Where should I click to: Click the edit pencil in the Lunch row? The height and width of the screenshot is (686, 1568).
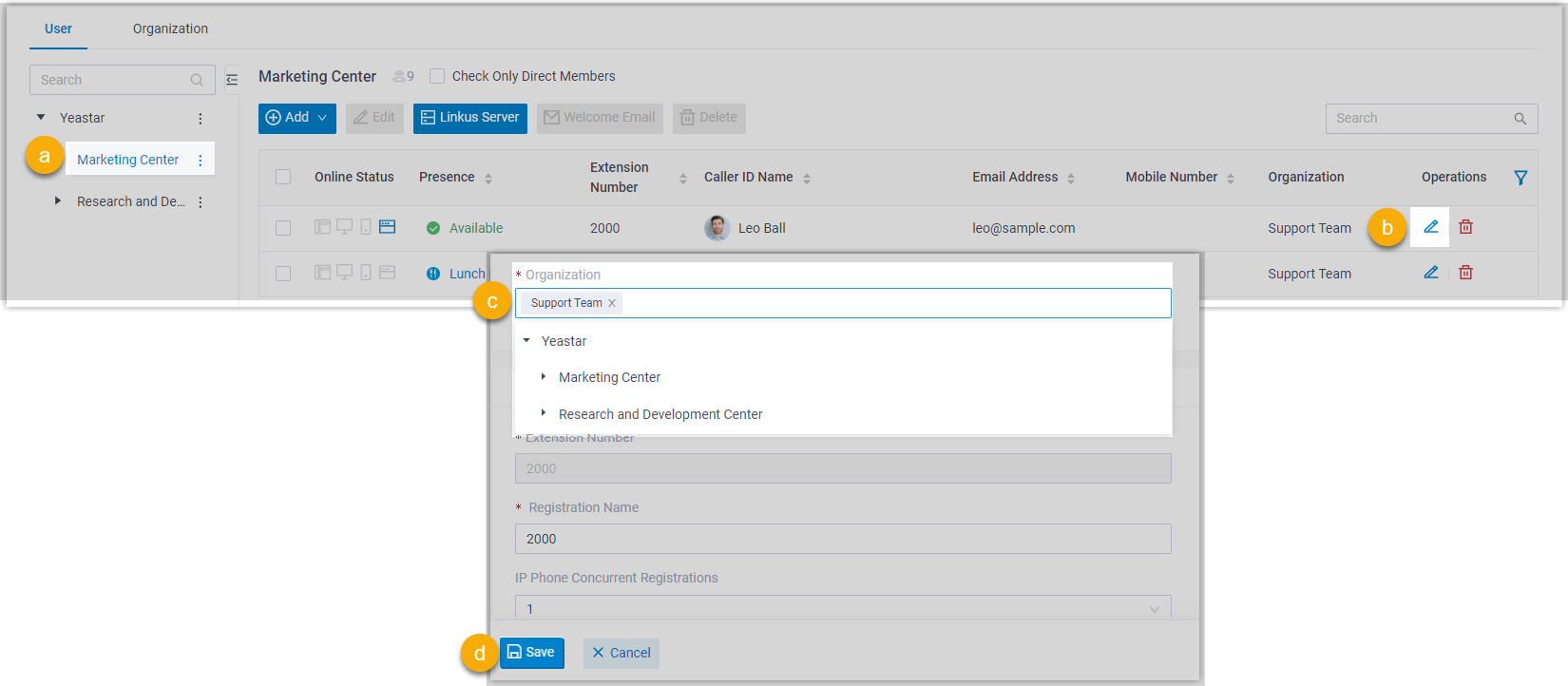1430,273
